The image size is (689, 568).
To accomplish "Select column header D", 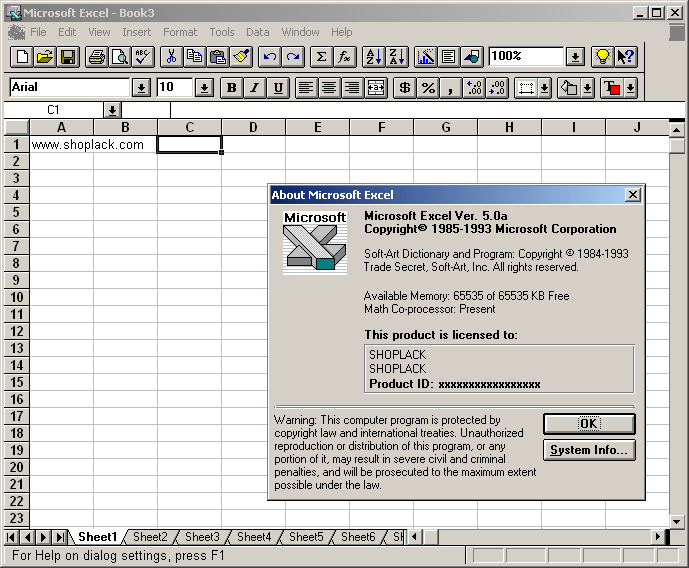I will (254, 127).
